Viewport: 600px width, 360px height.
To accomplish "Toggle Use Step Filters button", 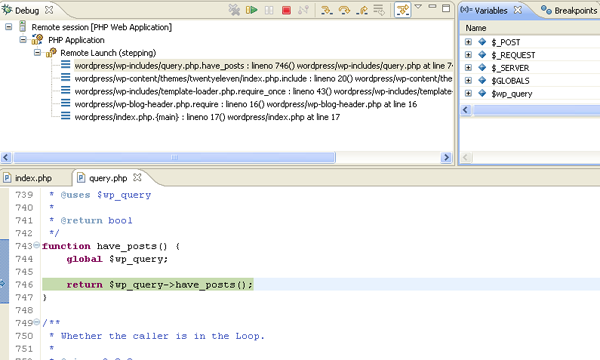I will (403, 10).
